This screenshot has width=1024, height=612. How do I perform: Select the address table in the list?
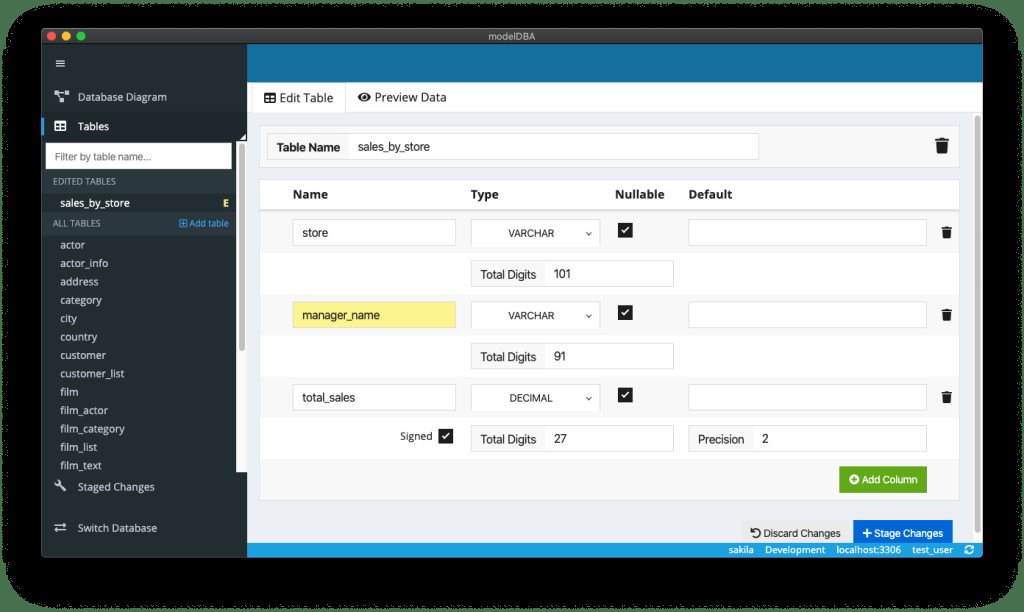pos(79,282)
